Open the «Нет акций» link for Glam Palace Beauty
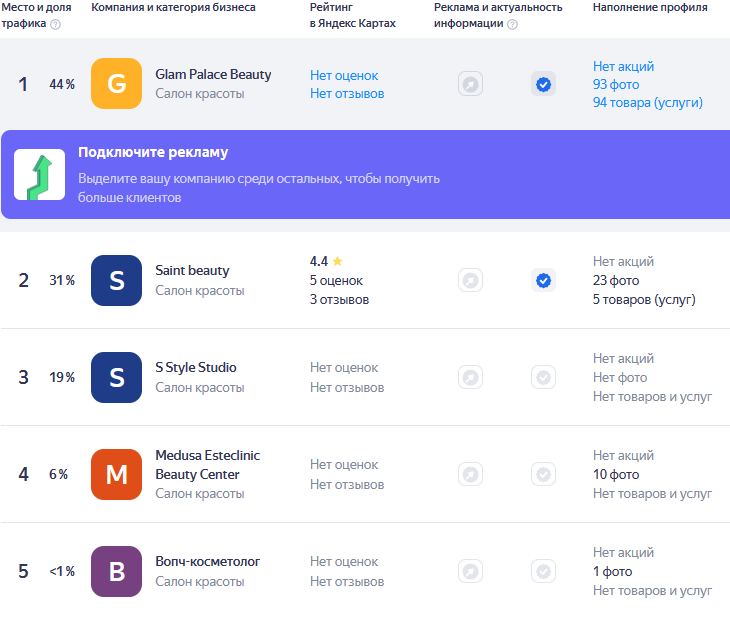 point(623,67)
